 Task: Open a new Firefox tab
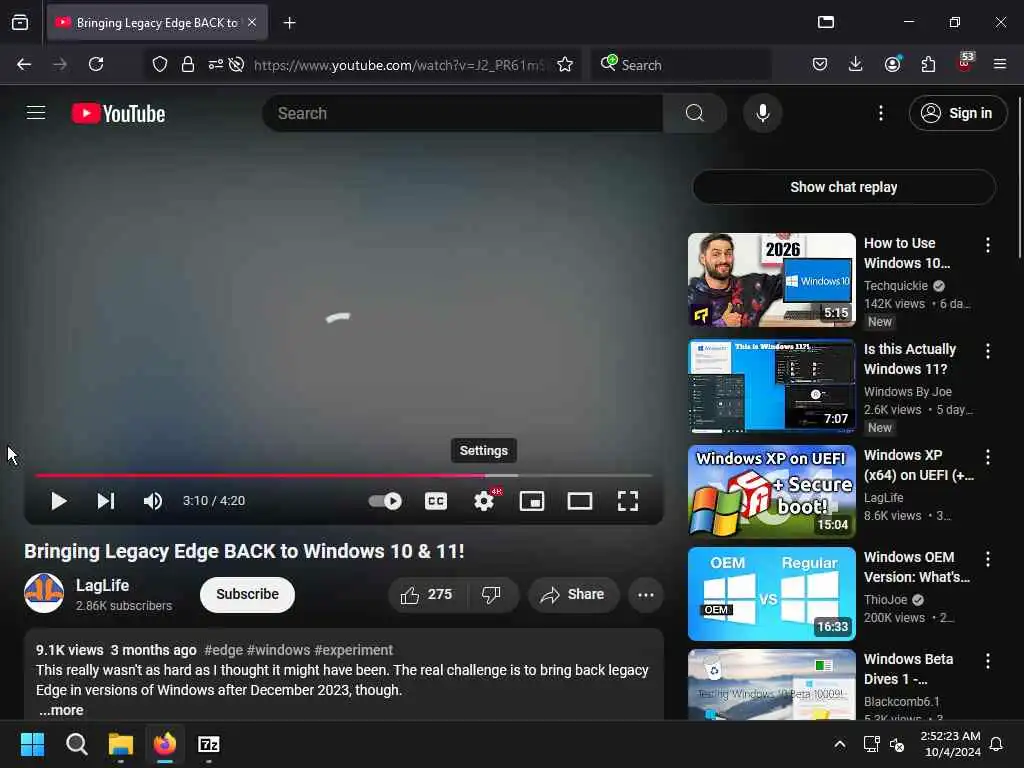click(289, 23)
